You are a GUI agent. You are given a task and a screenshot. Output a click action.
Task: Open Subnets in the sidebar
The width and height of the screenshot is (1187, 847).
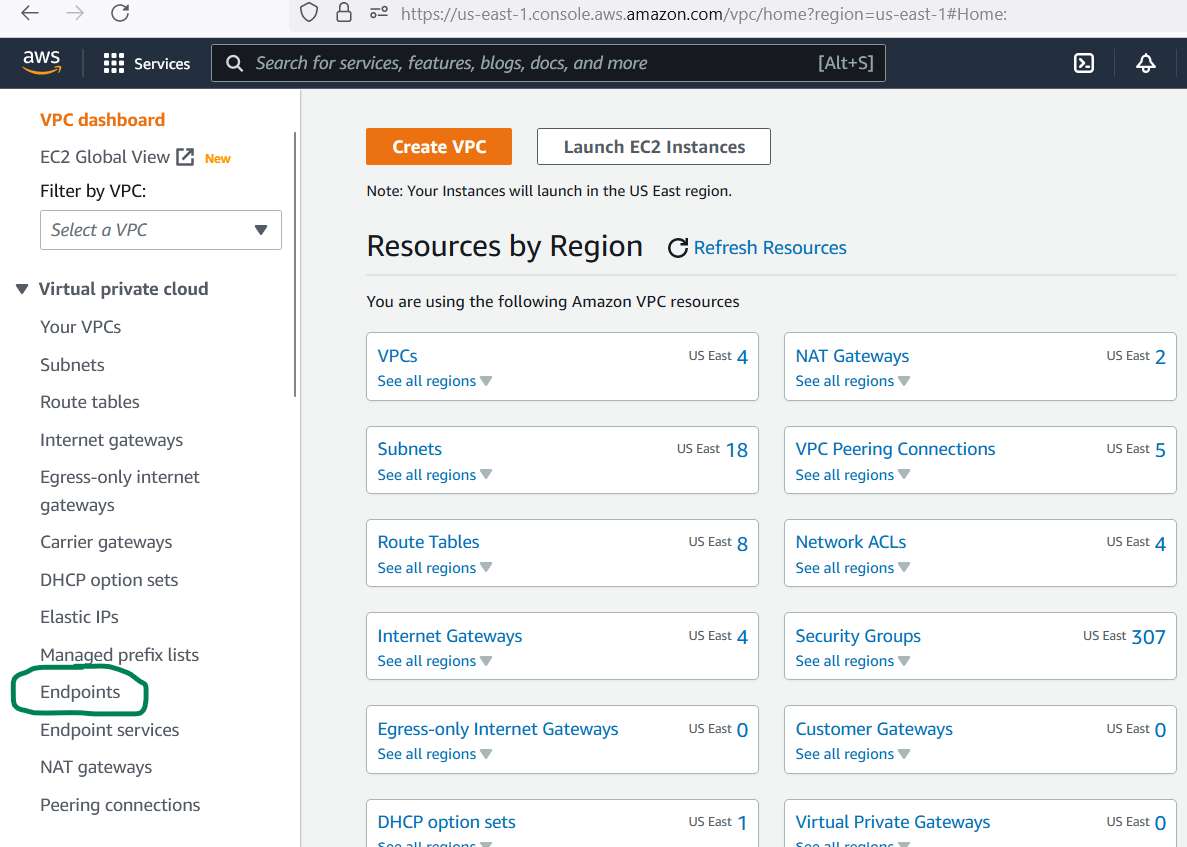pos(72,365)
